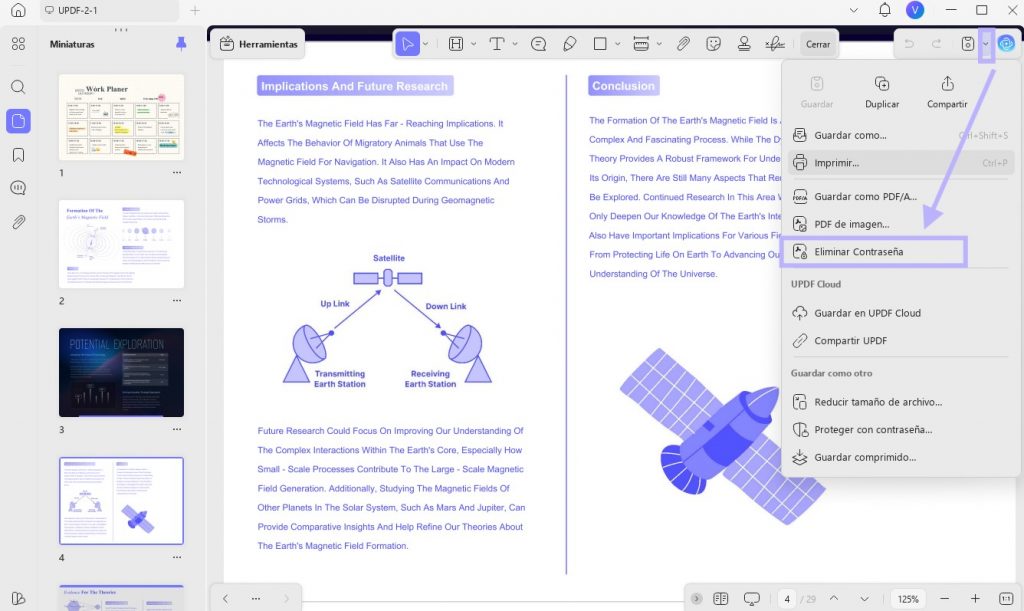Screen dimensions: 1024x611
Task: Select the pencil drawing tool
Action: 569,44
